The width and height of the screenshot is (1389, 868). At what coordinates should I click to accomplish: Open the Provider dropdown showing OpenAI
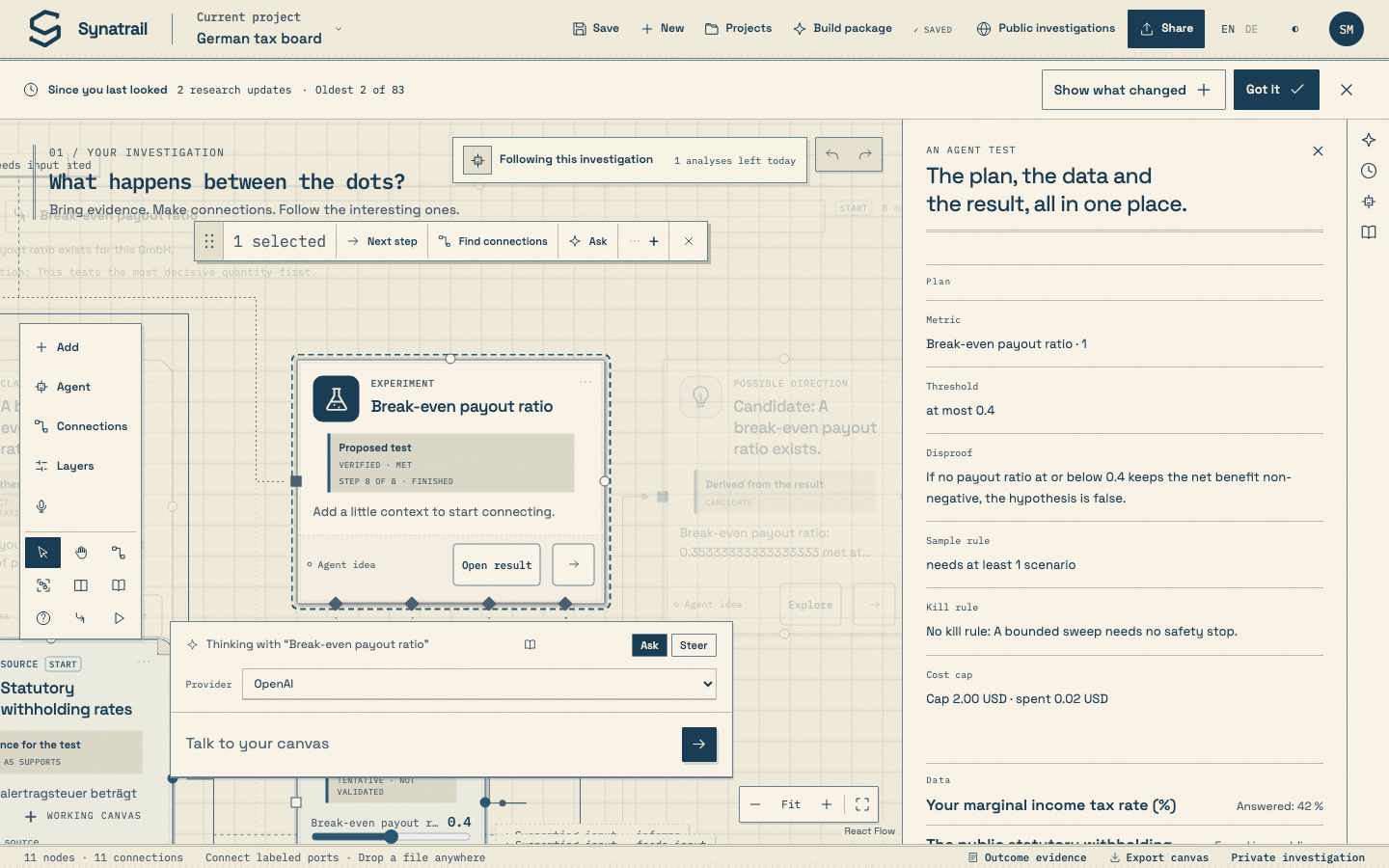coord(479,684)
